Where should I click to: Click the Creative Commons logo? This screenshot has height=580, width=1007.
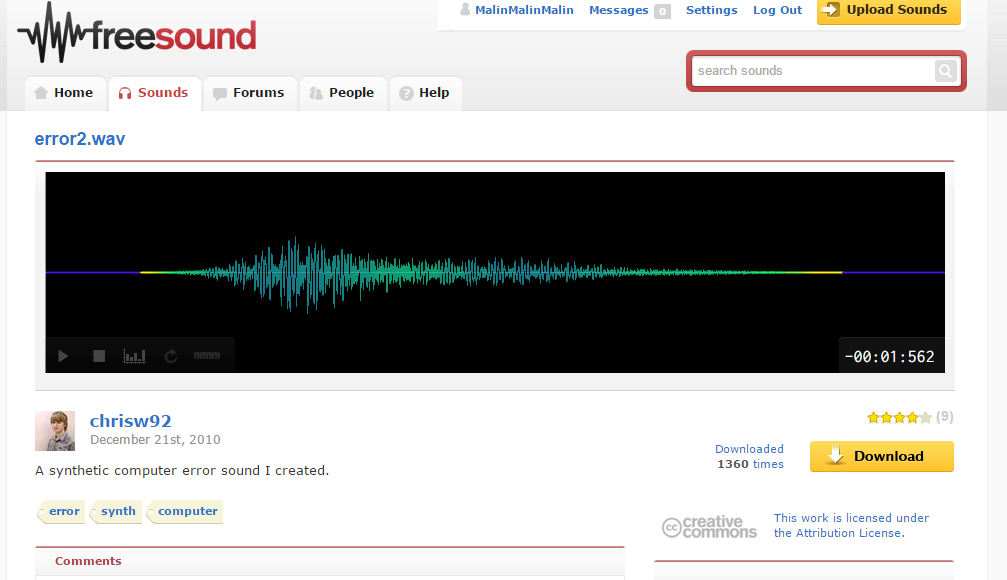point(709,526)
